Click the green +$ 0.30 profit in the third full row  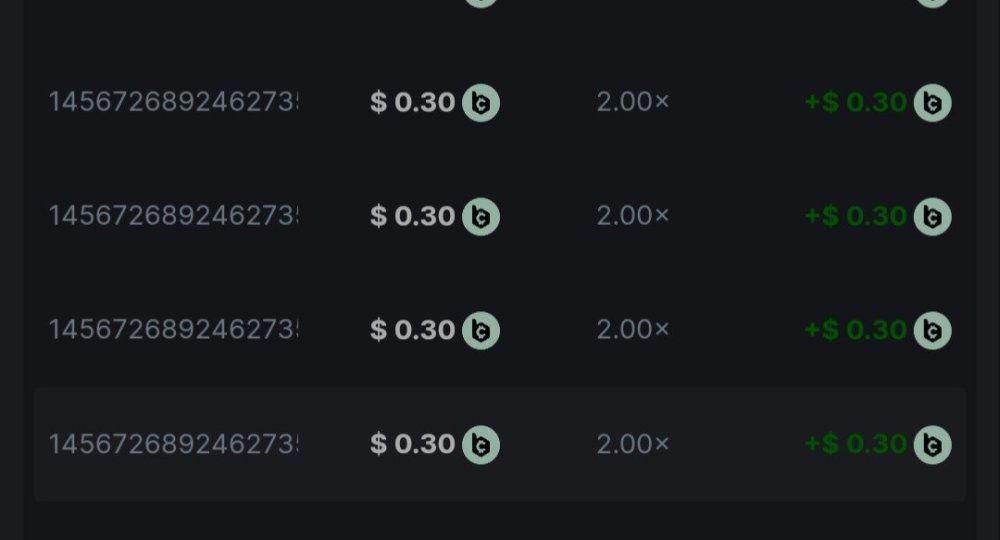click(856, 329)
